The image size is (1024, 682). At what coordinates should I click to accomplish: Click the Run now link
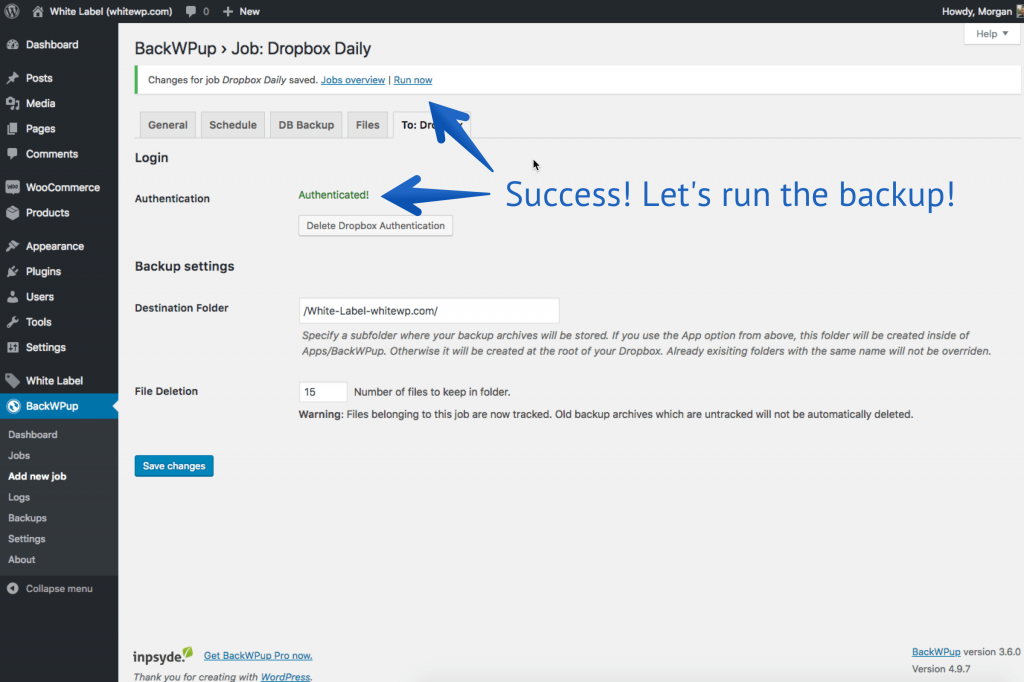[413, 80]
